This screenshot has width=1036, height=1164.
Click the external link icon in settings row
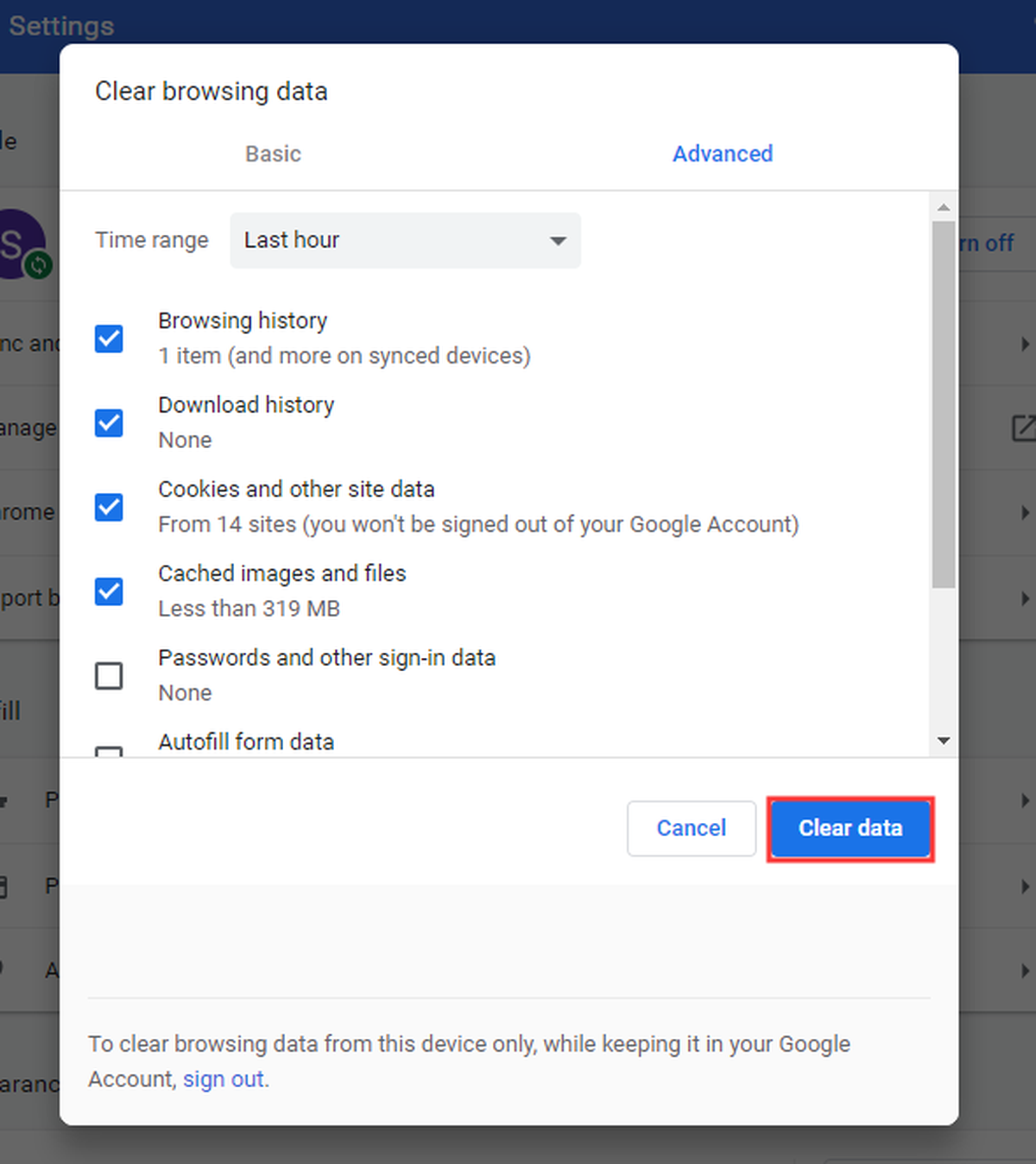1024,427
